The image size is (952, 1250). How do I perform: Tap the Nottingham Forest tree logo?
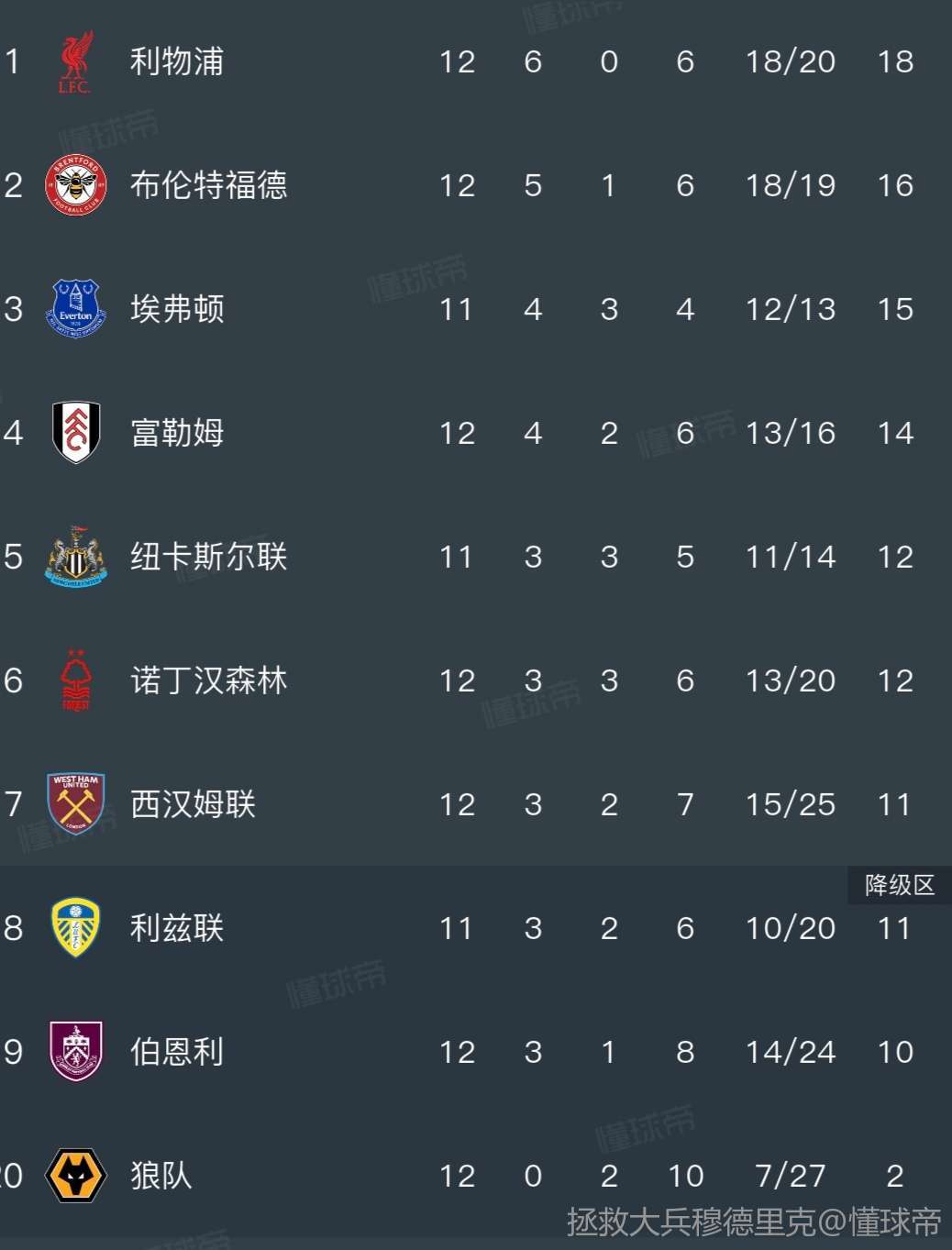click(75, 680)
